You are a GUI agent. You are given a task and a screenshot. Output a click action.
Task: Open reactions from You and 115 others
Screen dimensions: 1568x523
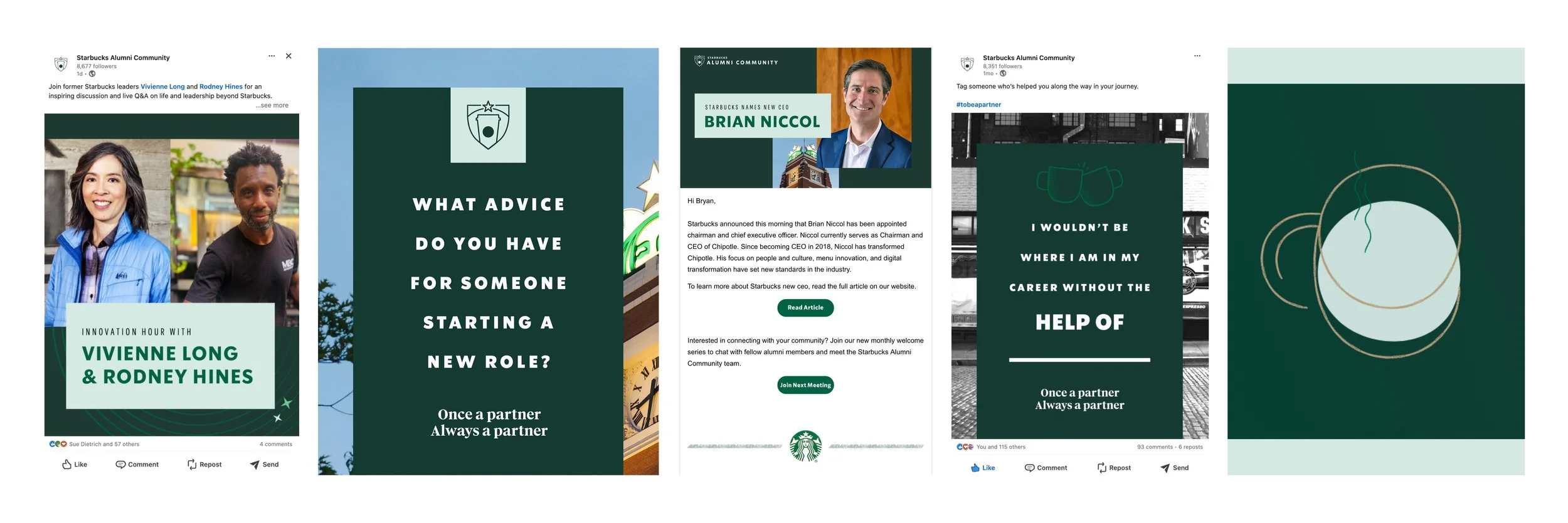(1001, 447)
